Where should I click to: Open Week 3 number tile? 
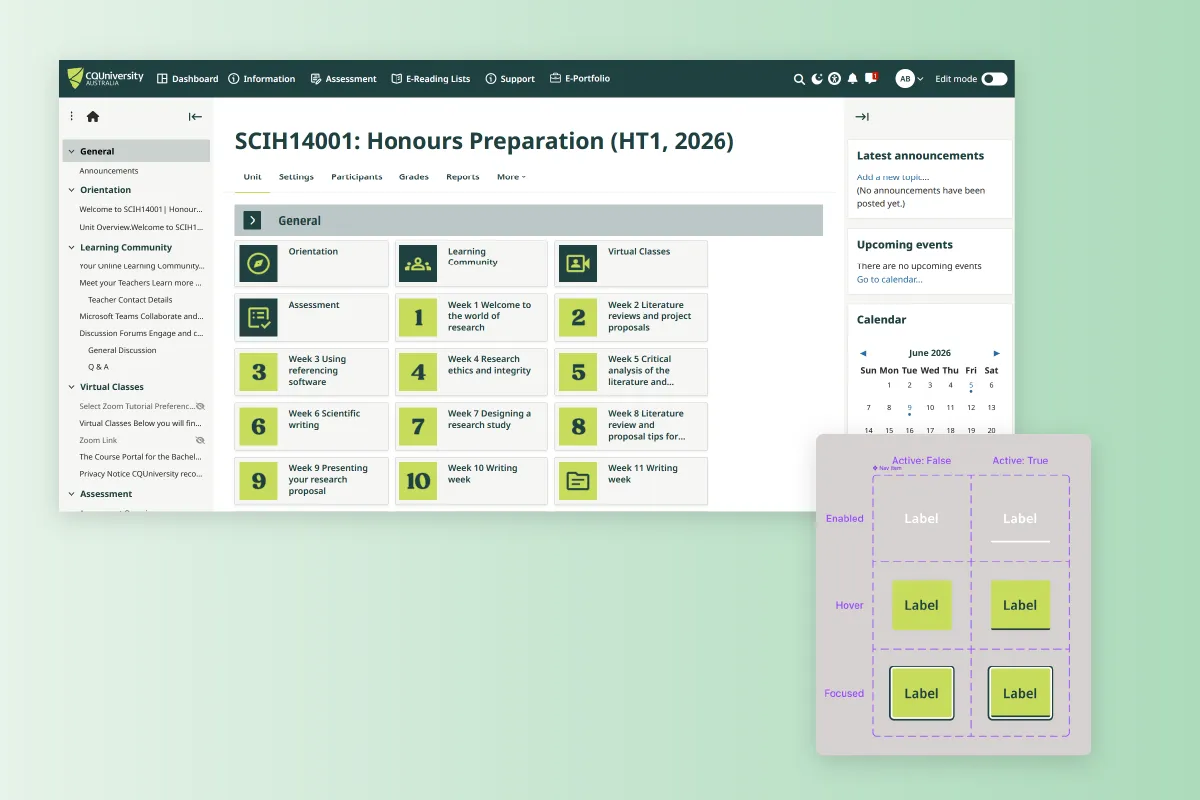click(x=258, y=372)
